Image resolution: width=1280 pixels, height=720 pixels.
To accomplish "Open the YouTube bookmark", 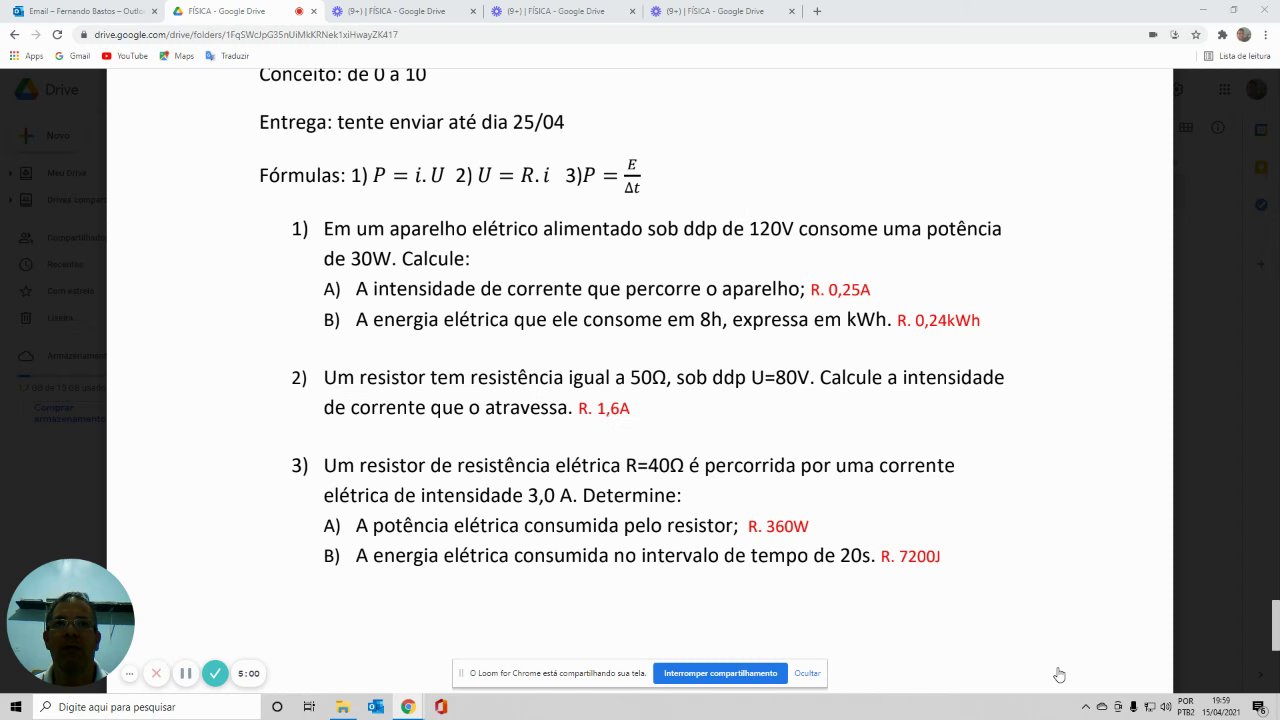I will coord(125,56).
